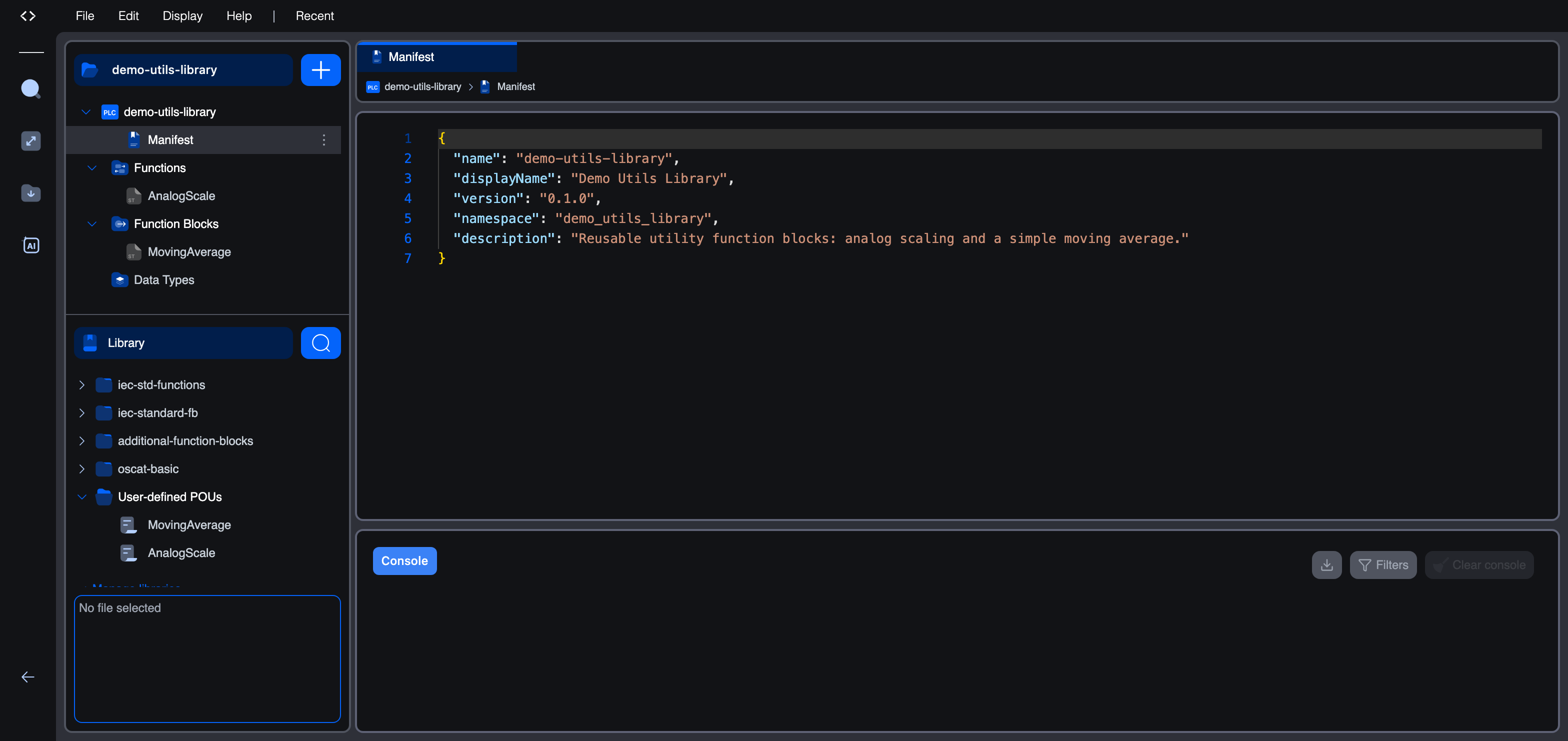1568x741 pixels.
Task: Open the Display menu
Action: [182, 16]
